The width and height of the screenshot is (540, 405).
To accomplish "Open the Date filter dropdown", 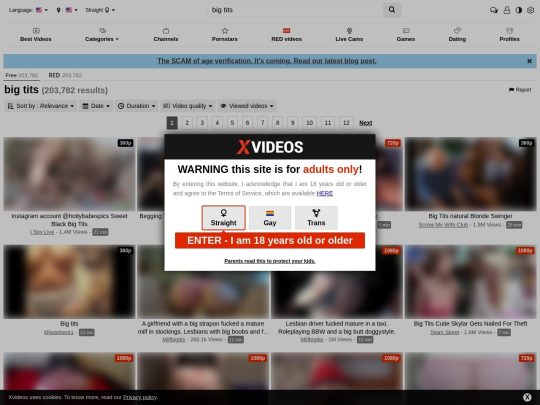I will [x=96, y=106].
